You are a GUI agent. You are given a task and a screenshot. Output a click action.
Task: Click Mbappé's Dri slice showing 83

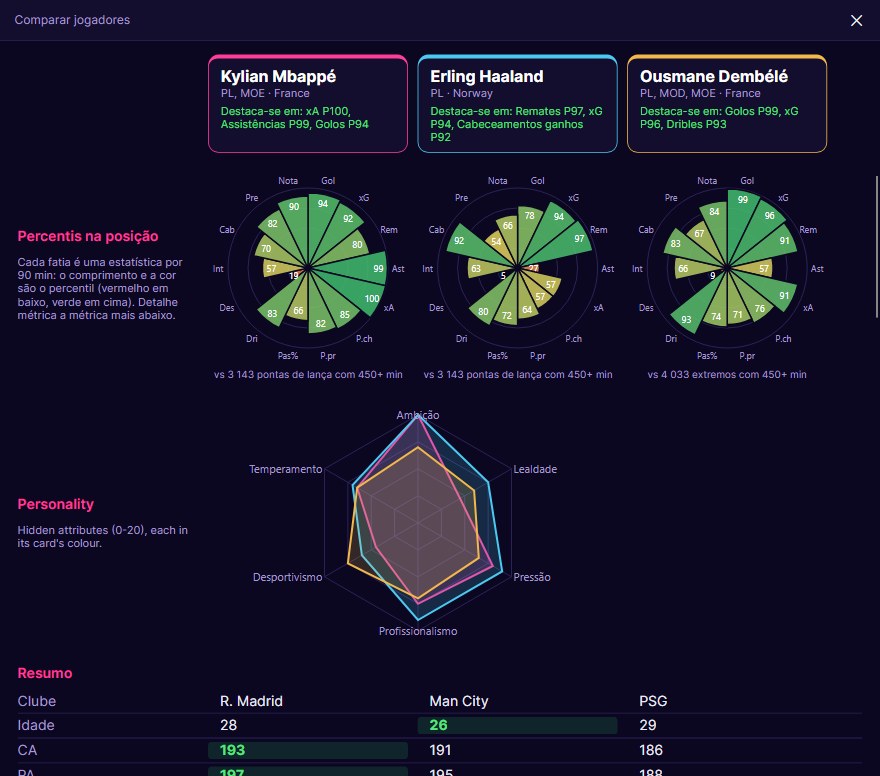(x=278, y=306)
